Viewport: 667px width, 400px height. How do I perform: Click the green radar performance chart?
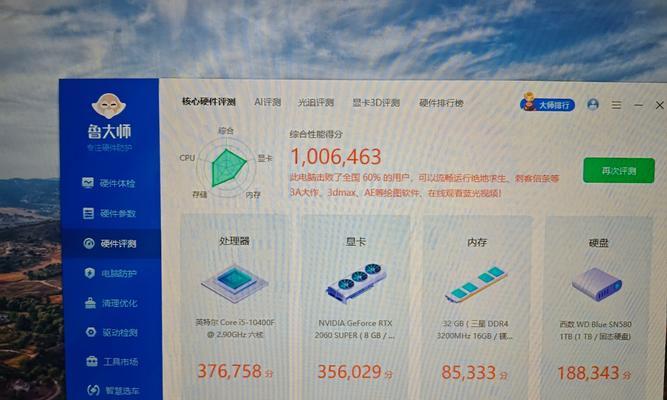(227, 167)
